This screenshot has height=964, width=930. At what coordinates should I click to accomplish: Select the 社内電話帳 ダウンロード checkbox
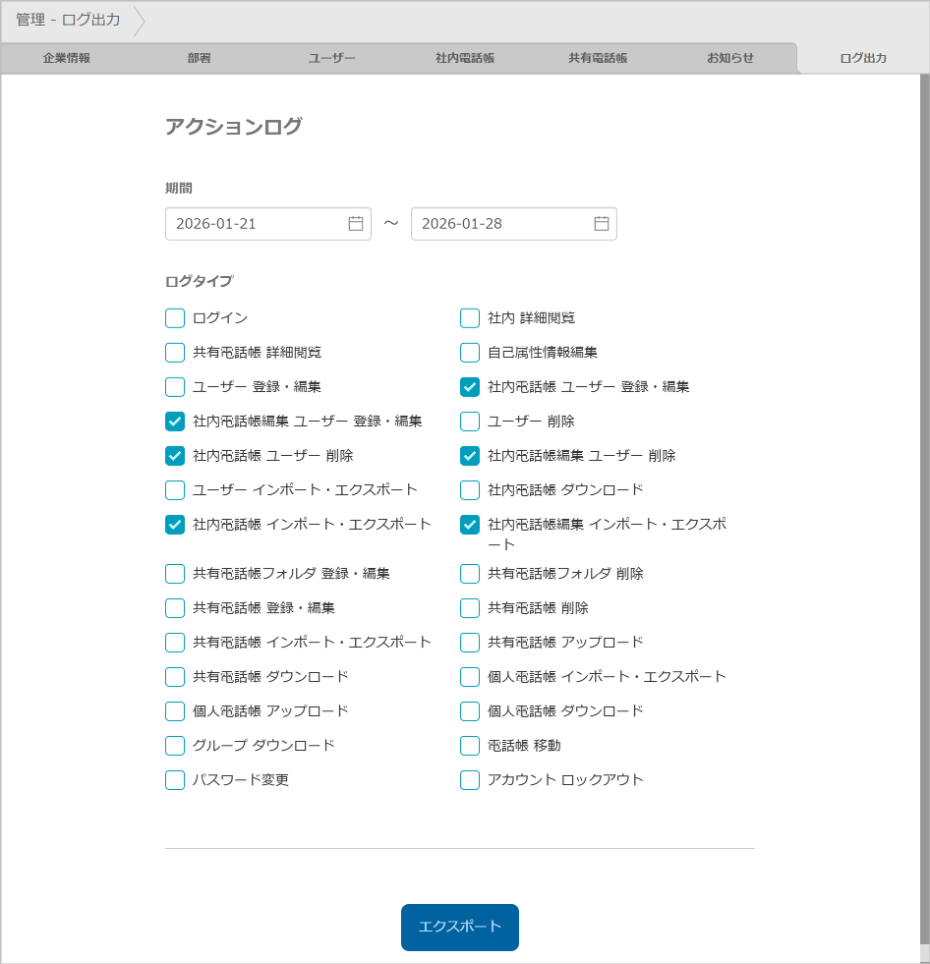click(x=470, y=490)
